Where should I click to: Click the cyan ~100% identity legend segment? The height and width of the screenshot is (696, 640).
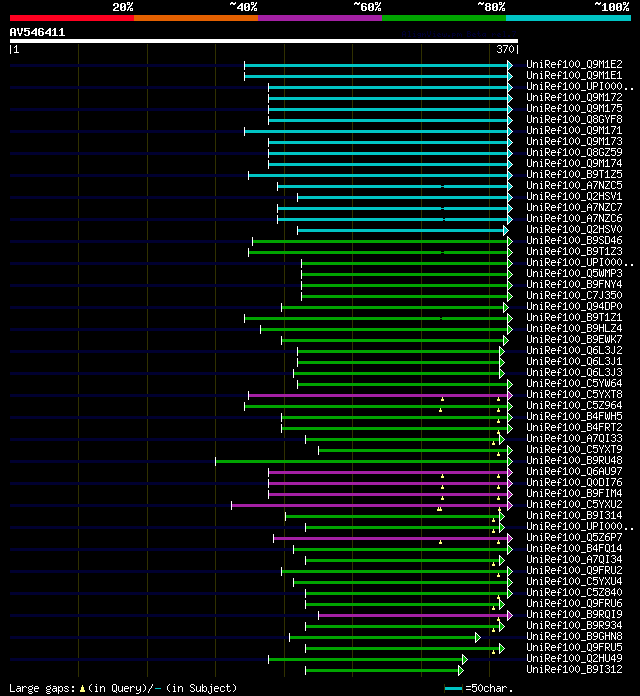[x=568, y=18]
